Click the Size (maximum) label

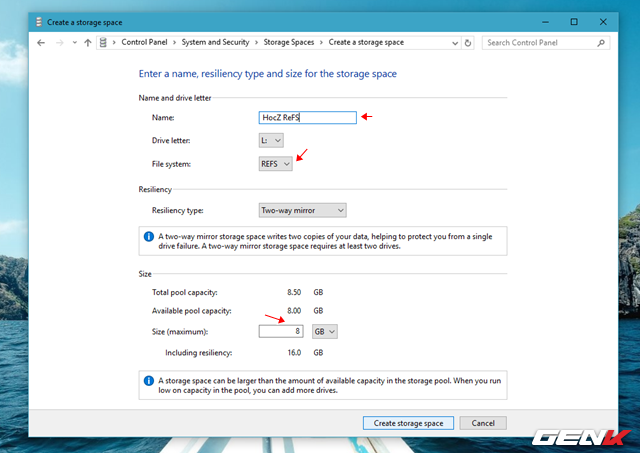[x=180, y=332]
